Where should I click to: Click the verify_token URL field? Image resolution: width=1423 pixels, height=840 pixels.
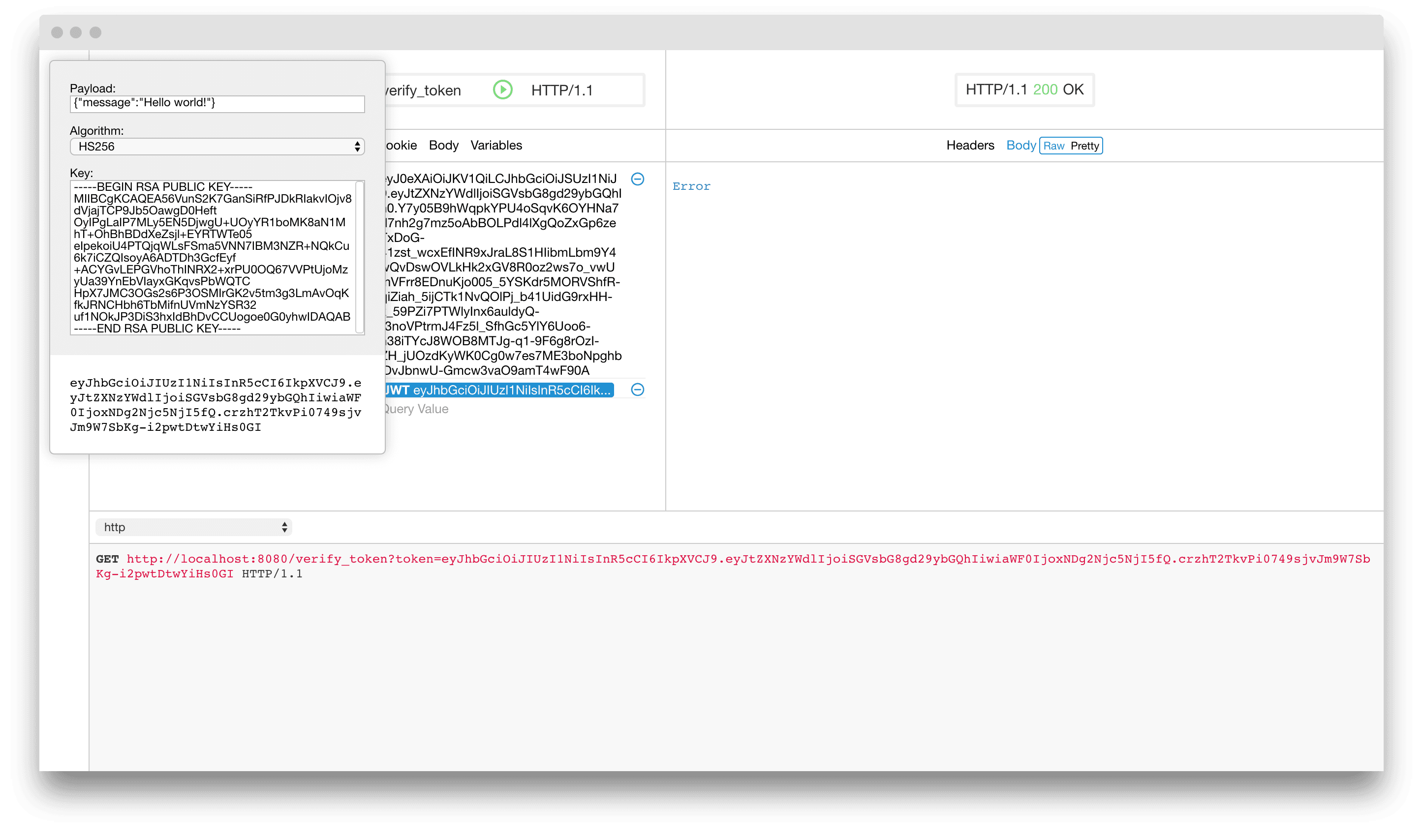423,90
